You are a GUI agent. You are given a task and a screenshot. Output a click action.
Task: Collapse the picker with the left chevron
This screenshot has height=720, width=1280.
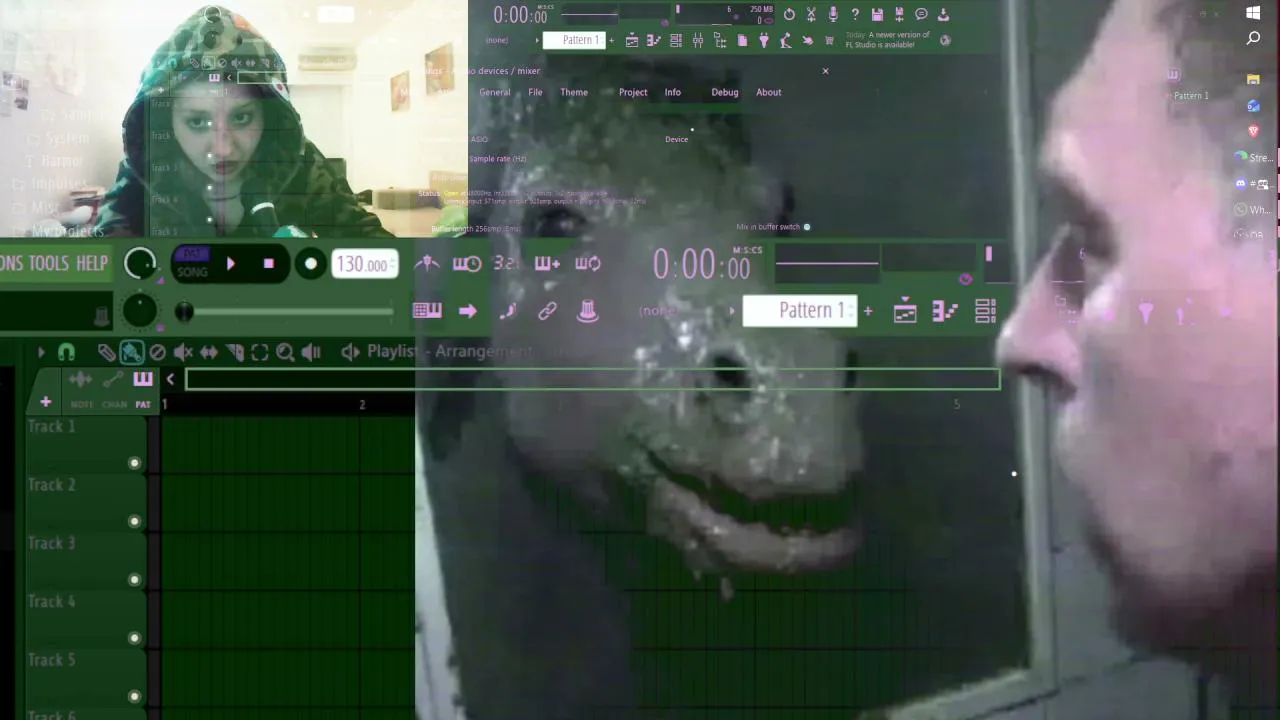coord(170,379)
